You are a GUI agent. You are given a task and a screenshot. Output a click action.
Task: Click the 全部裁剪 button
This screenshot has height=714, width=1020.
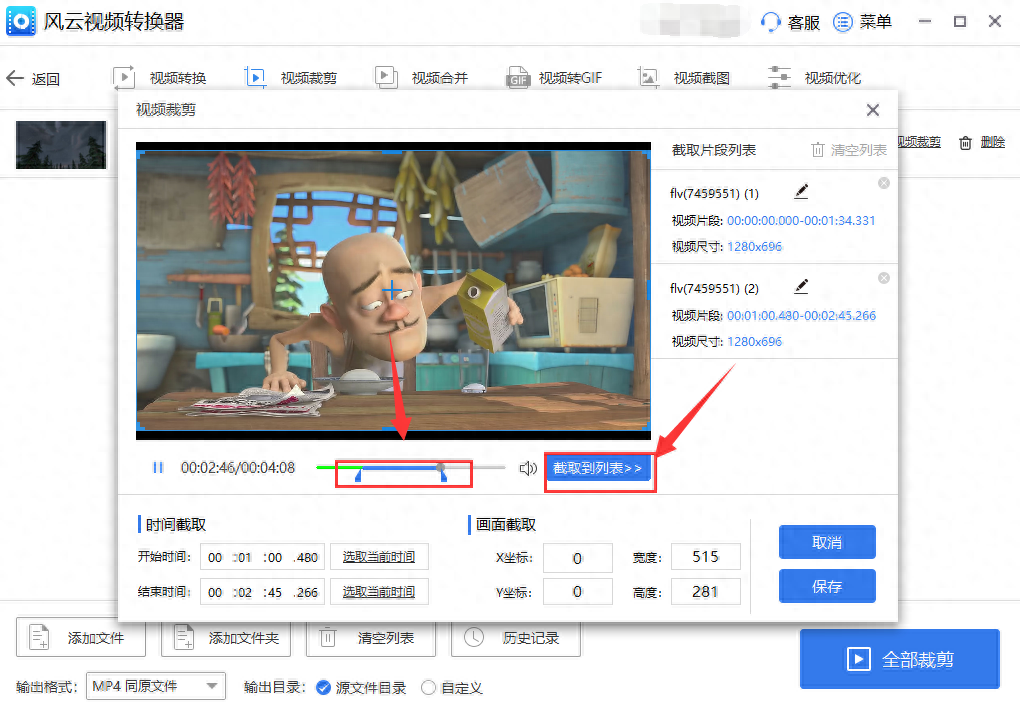coord(900,659)
